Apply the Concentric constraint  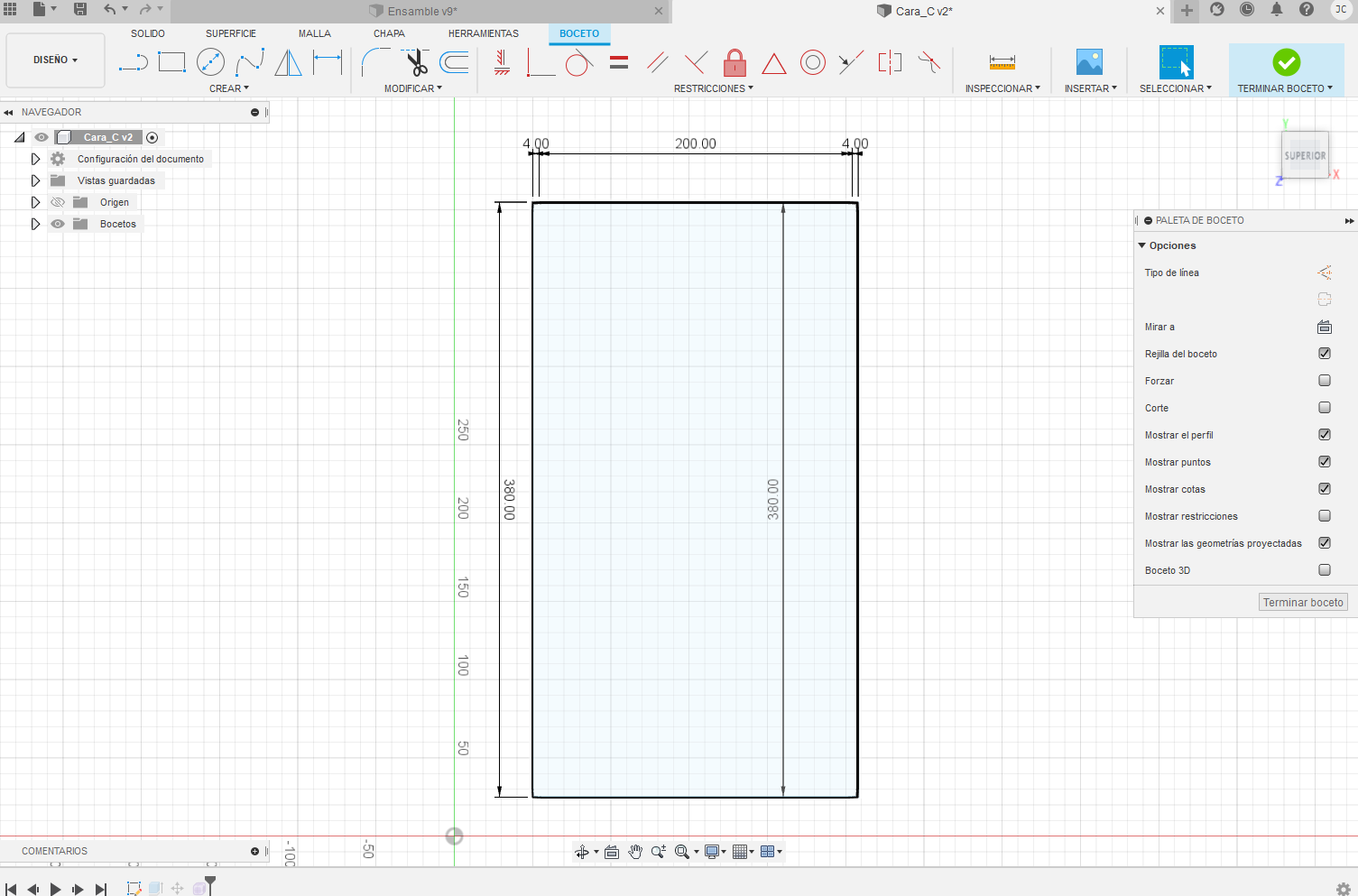tap(813, 62)
